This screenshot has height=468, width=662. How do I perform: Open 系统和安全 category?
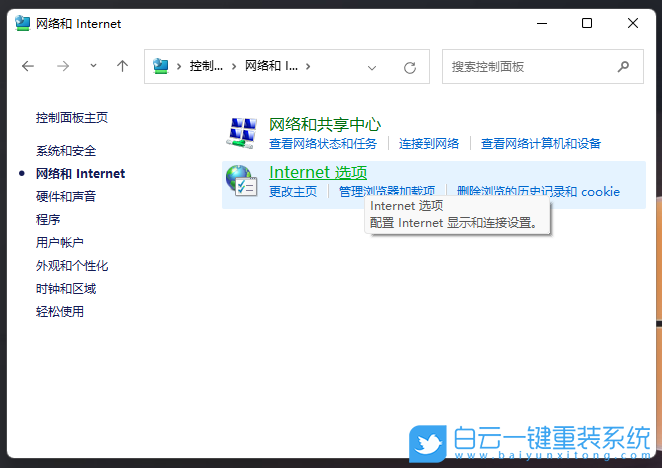[66, 150]
